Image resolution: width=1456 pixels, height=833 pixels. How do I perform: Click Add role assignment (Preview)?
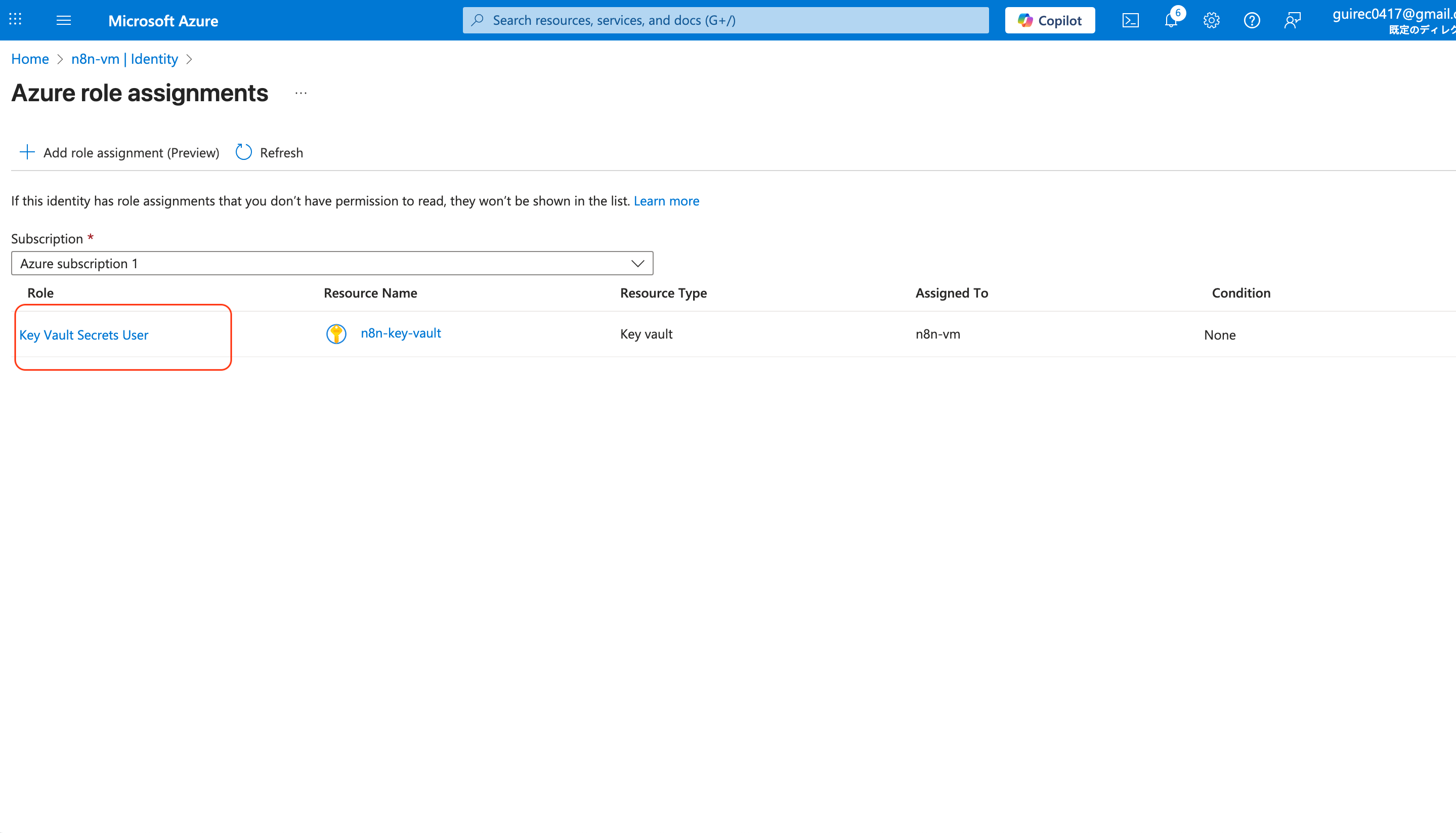pos(119,153)
